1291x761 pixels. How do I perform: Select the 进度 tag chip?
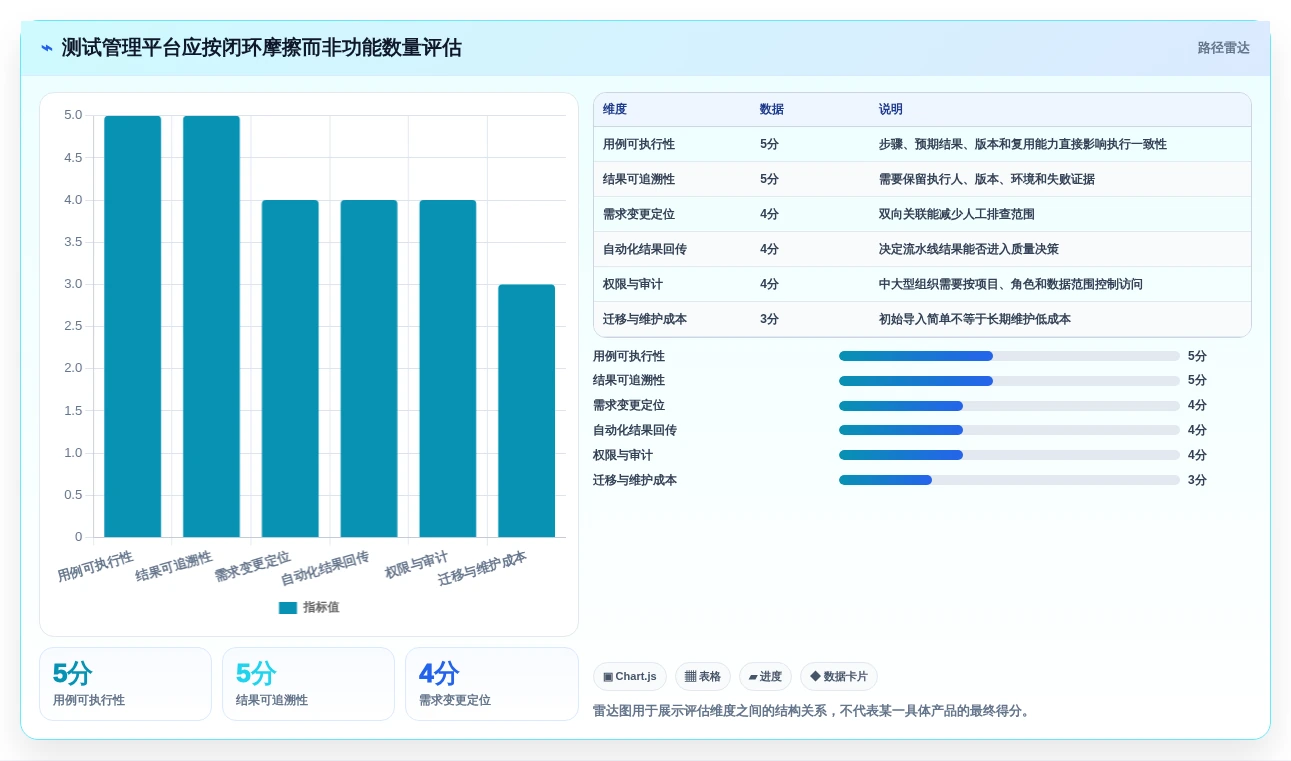(x=765, y=677)
